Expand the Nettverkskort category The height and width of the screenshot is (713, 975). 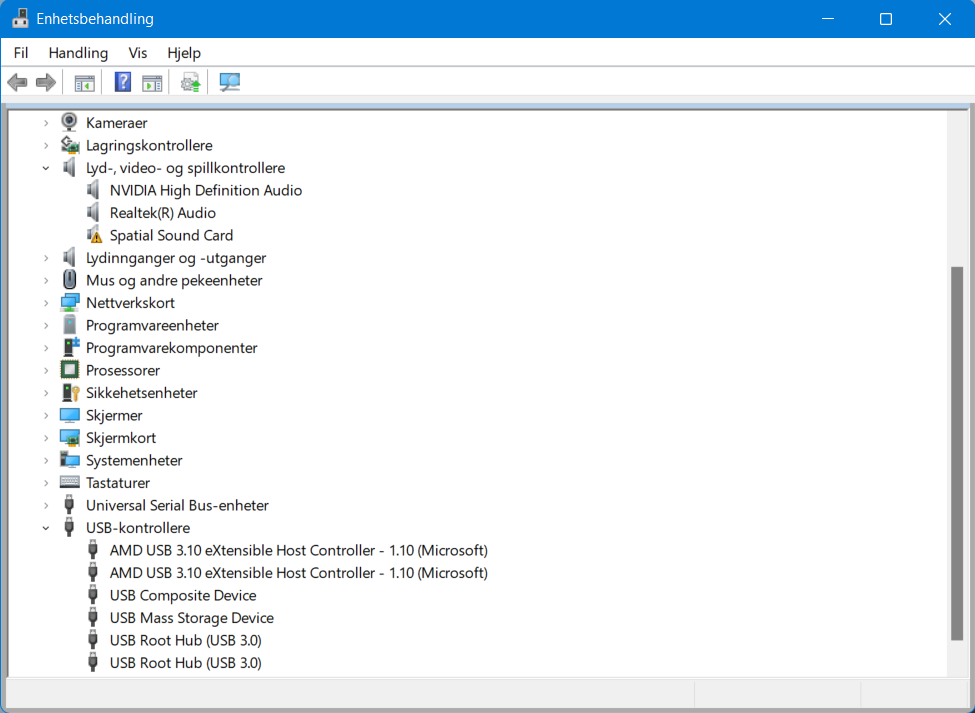pos(45,302)
